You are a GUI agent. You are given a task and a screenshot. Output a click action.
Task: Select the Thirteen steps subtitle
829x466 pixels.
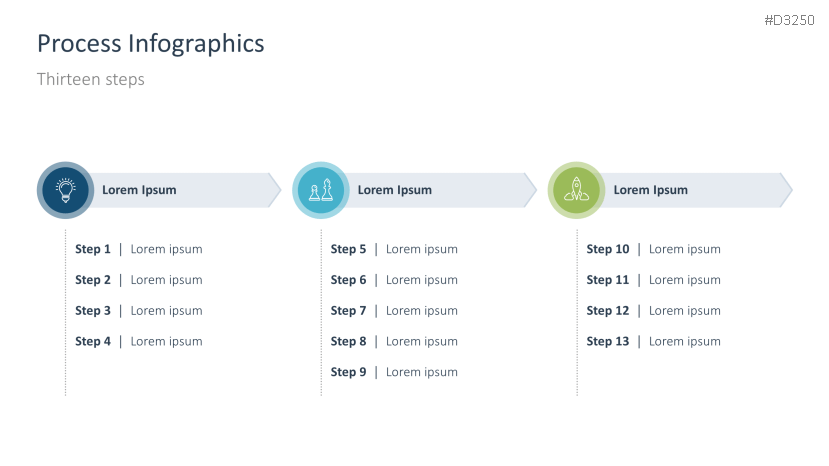[x=91, y=79]
